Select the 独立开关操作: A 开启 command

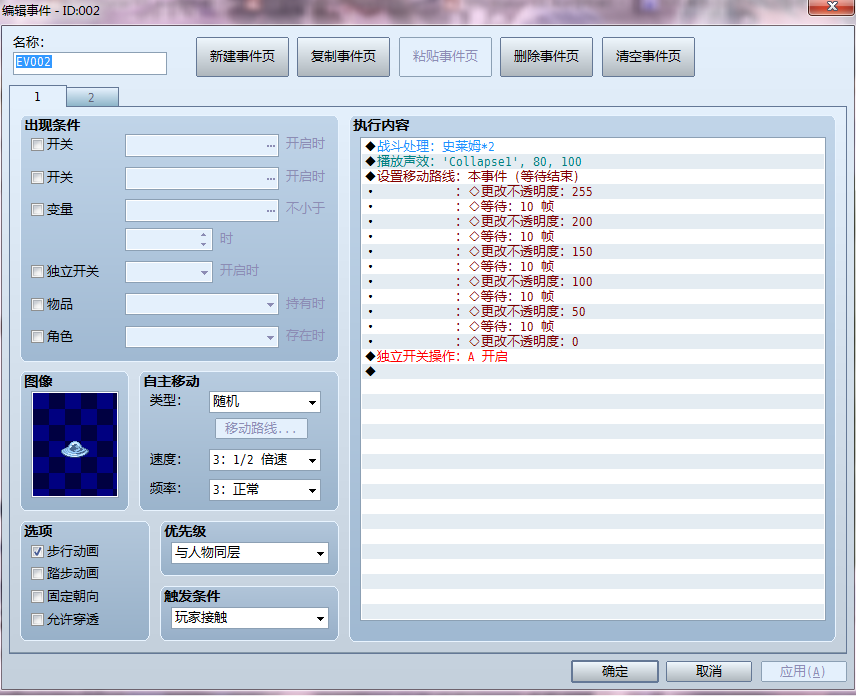(x=593, y=356)
